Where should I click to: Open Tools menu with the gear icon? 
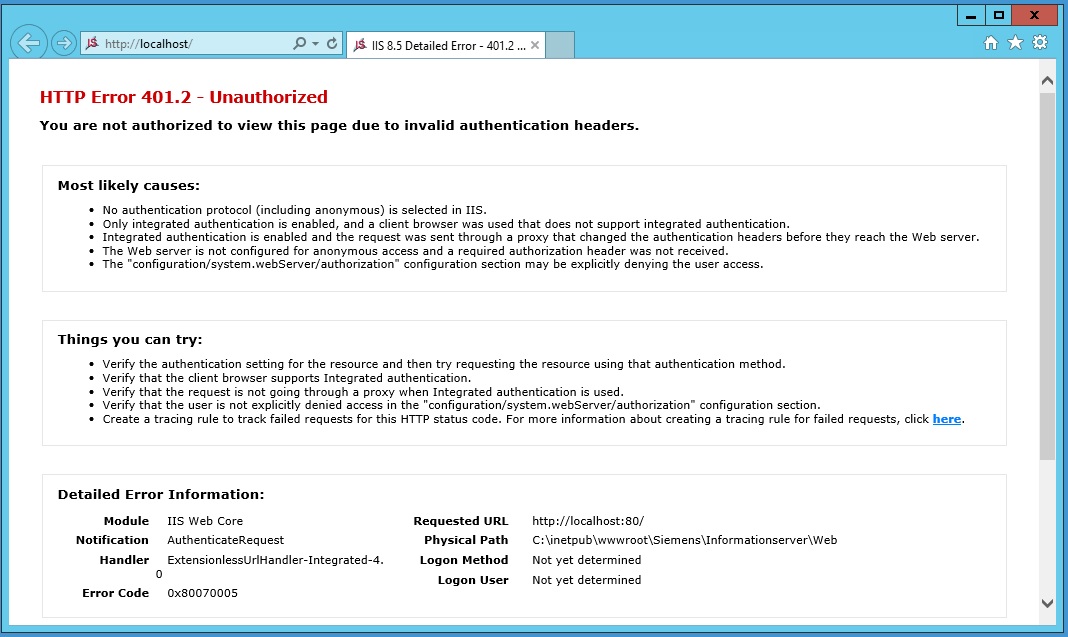1040,42
